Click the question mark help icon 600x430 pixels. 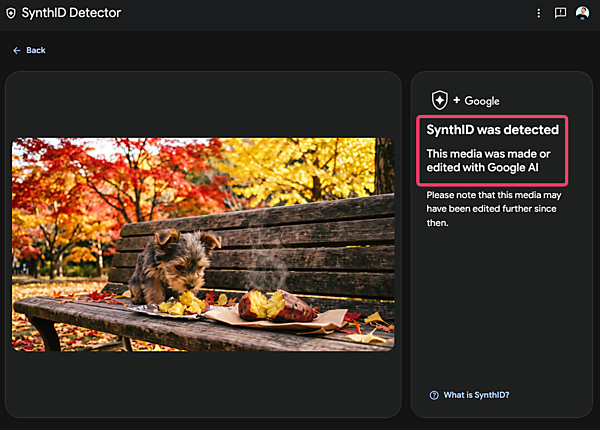pyautogui.click(x=434, y=395)
